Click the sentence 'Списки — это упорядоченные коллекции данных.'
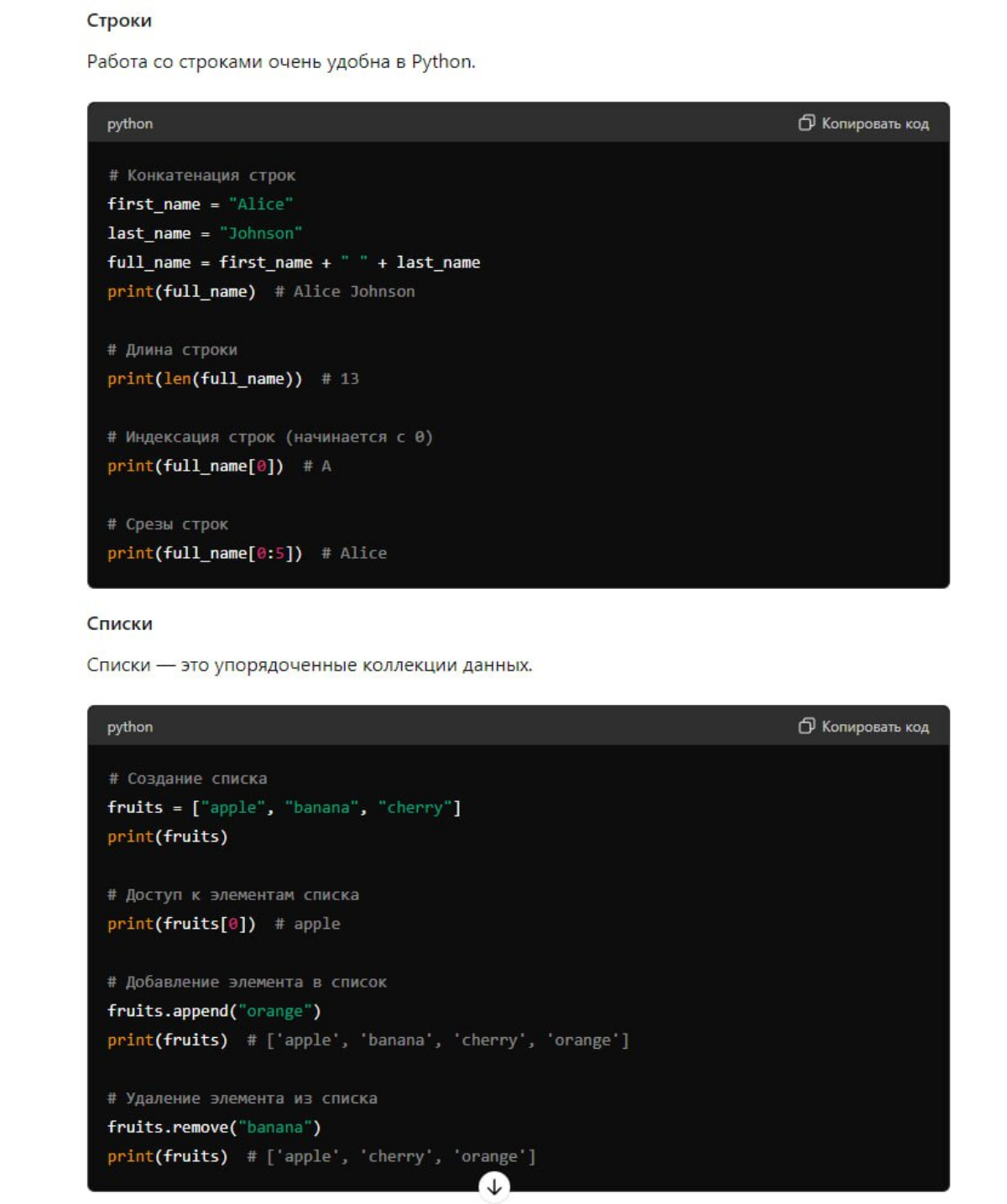The image size is (1007, 1204). point(310,665)
